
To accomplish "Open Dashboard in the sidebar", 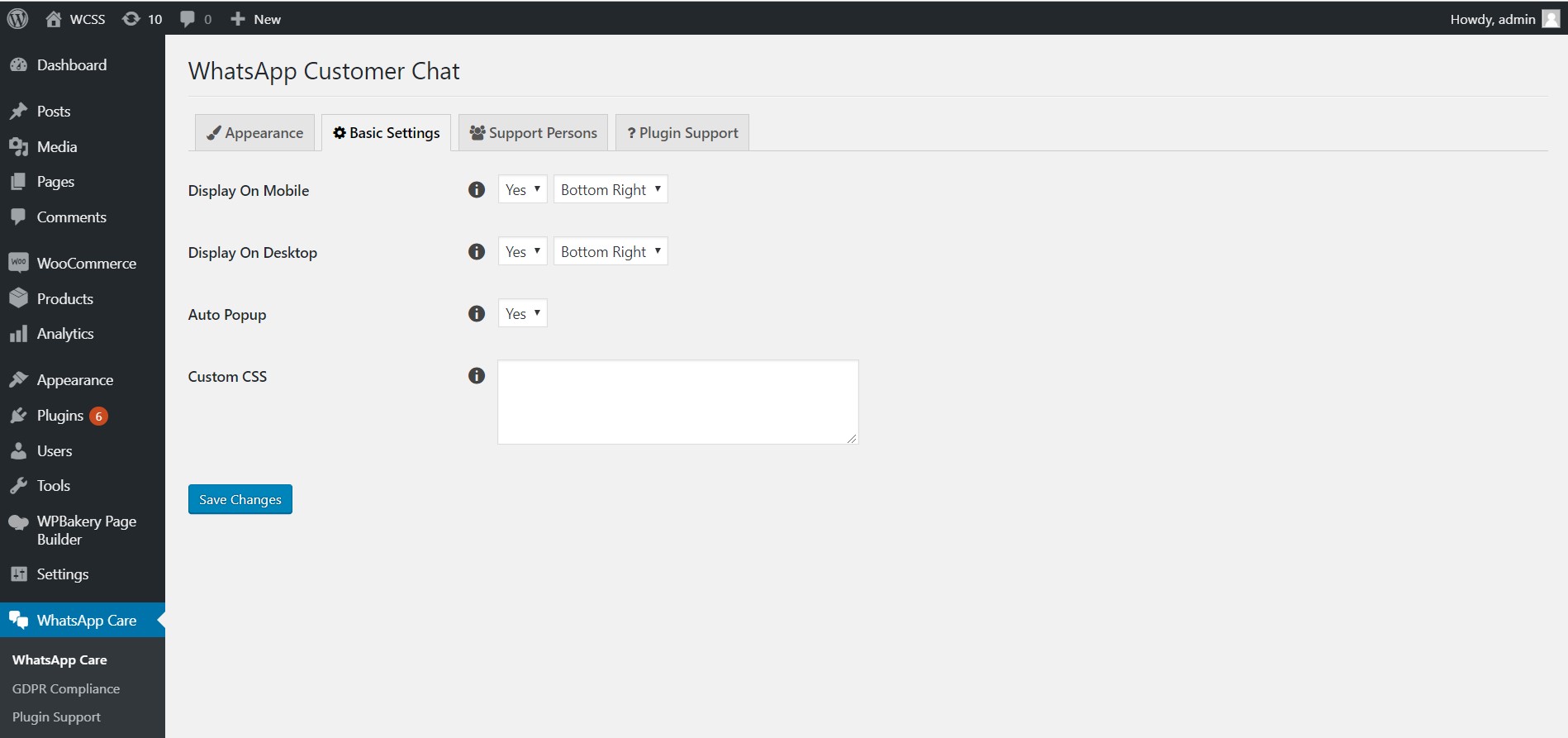I will [83, 65].
